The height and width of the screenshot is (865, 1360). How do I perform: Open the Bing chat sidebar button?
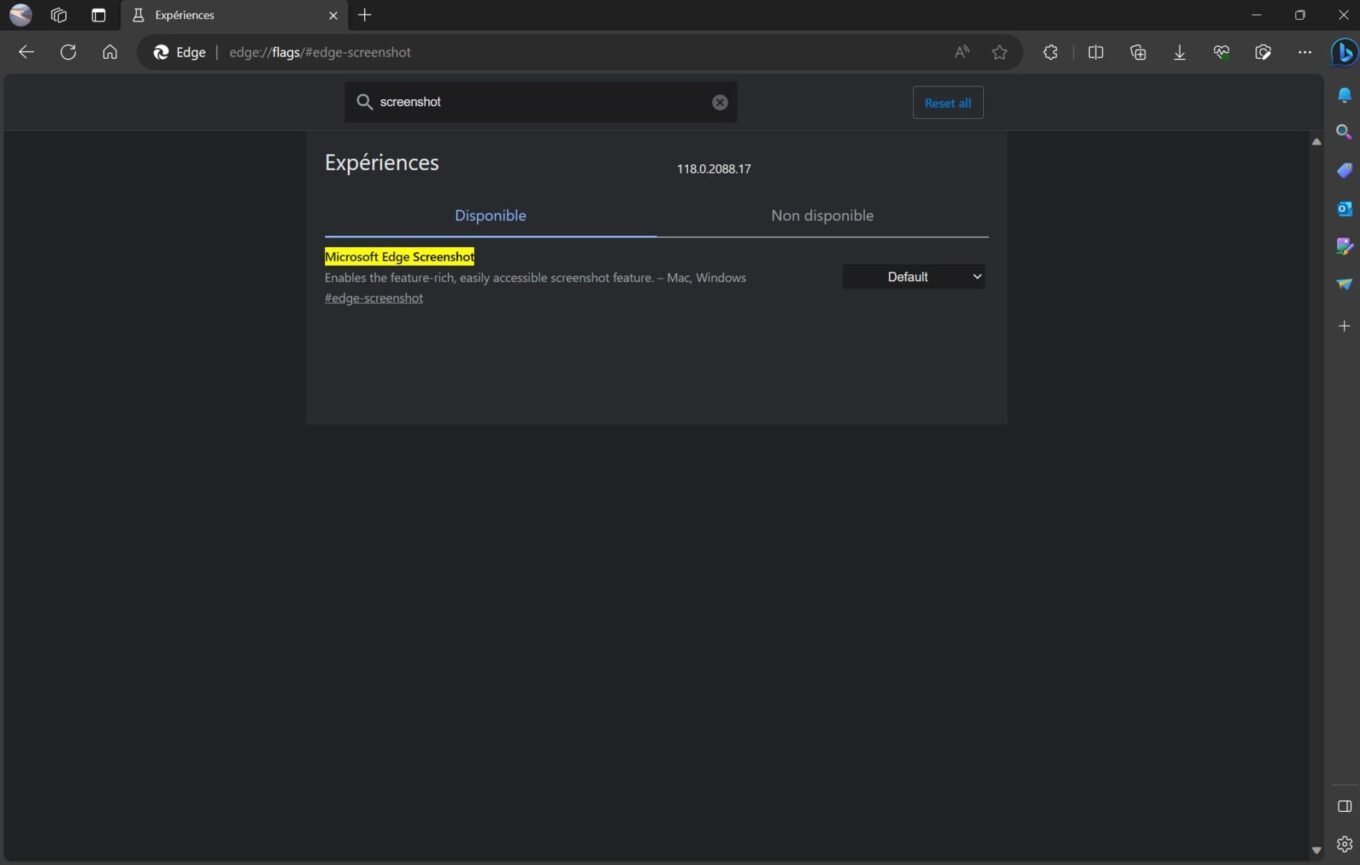[x=1344, y=52]
